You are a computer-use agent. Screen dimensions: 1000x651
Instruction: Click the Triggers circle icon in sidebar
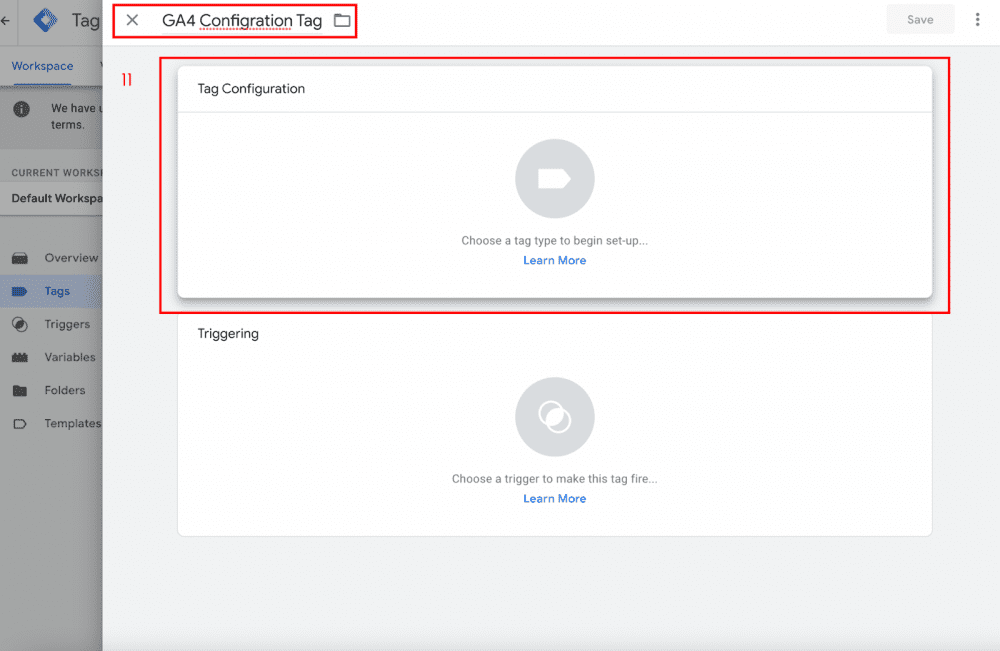(x=20, y=325)
